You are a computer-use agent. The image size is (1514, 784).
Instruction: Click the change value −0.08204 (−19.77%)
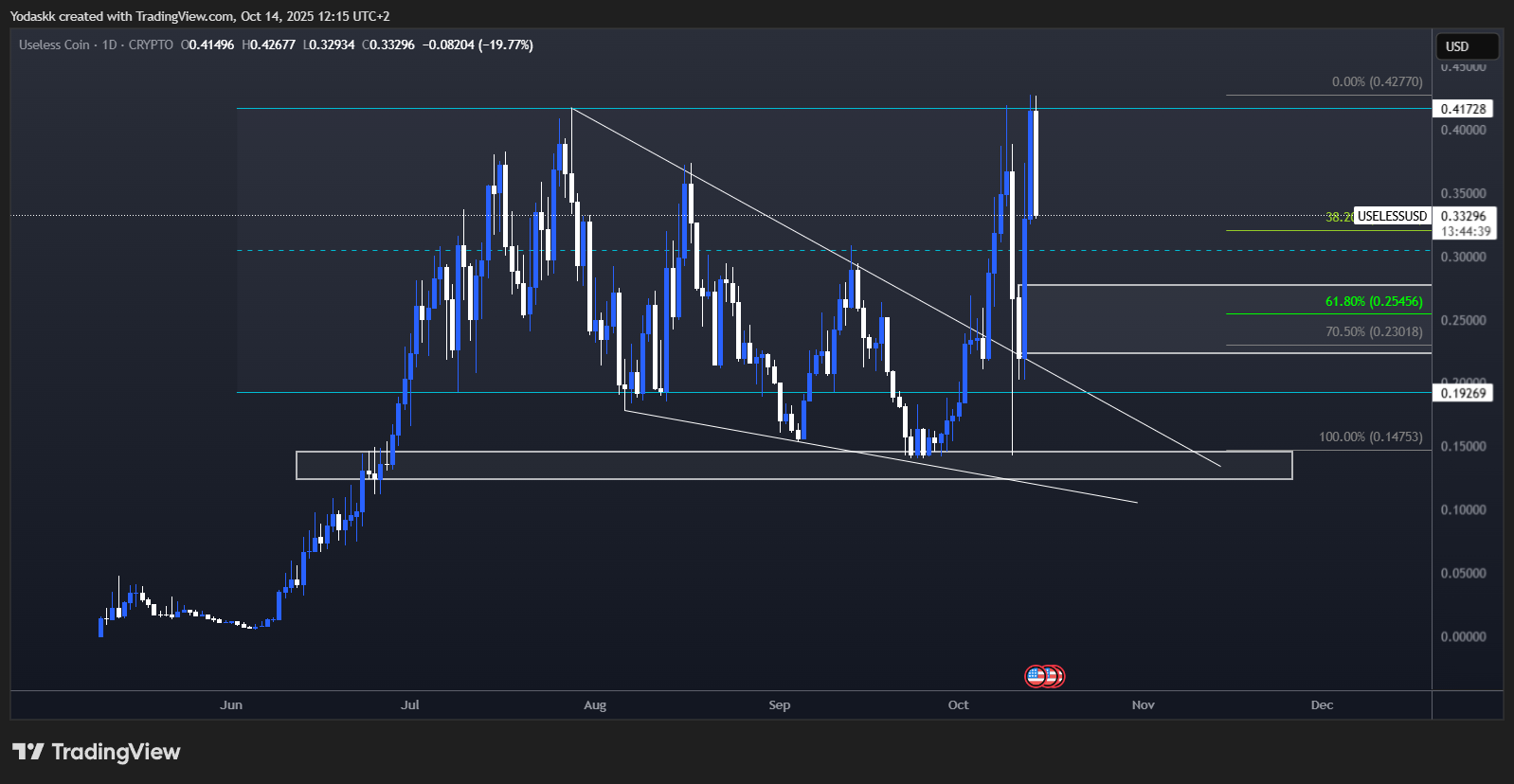pyautogui.click(x=478, y=45)
